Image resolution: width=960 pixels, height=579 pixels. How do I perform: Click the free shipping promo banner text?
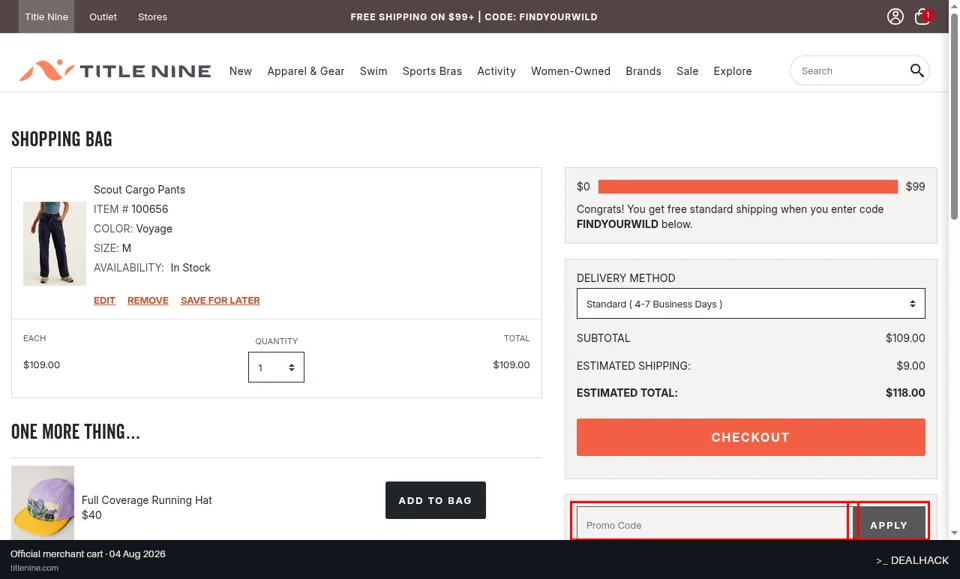pos(474,17)
